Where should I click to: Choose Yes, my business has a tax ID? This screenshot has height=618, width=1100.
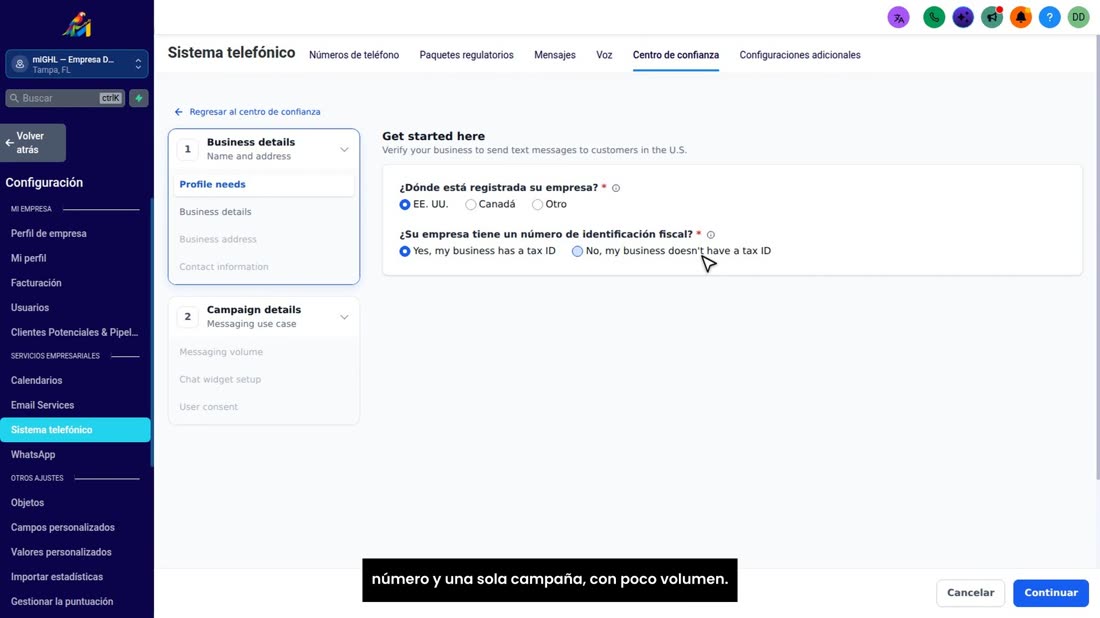(405, 251)
